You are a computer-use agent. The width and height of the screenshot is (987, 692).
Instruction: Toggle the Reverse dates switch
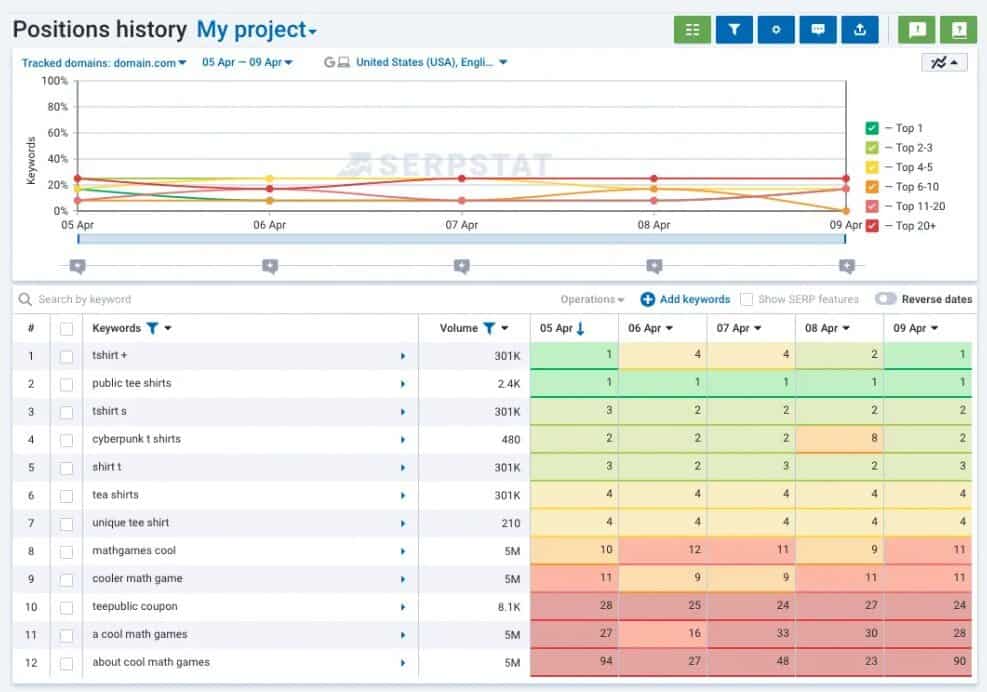(886, 299)
